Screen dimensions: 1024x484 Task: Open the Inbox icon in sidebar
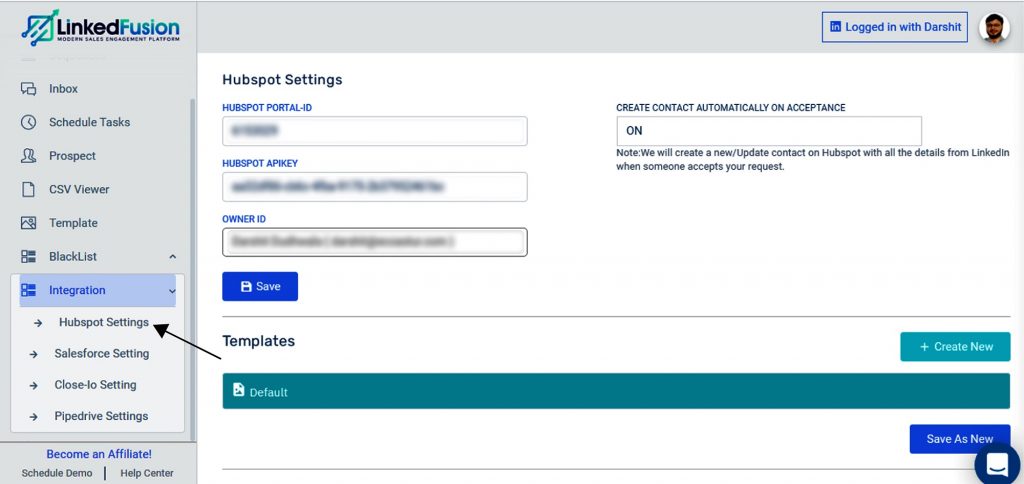28,89
